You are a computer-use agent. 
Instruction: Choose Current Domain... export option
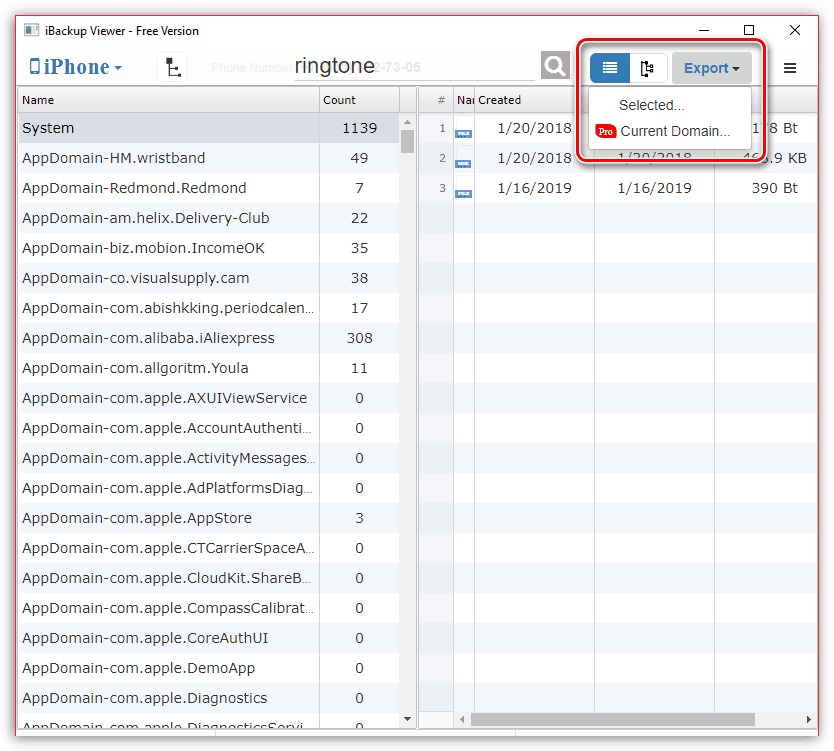point(662,131)
